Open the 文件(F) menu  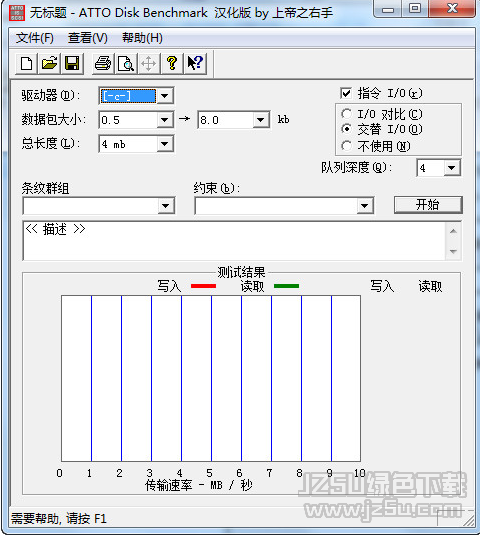(x=35, y=38)
